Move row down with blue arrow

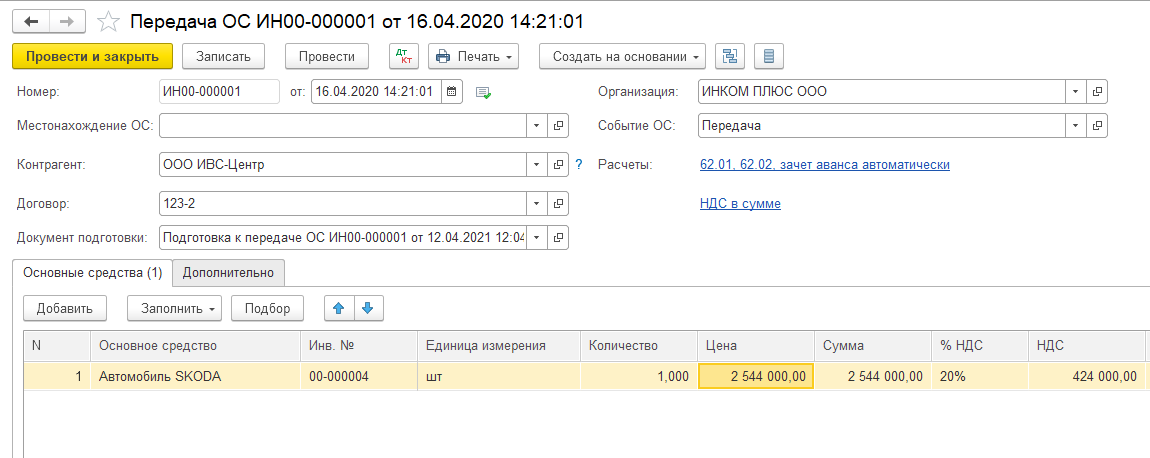coord(367,308)
